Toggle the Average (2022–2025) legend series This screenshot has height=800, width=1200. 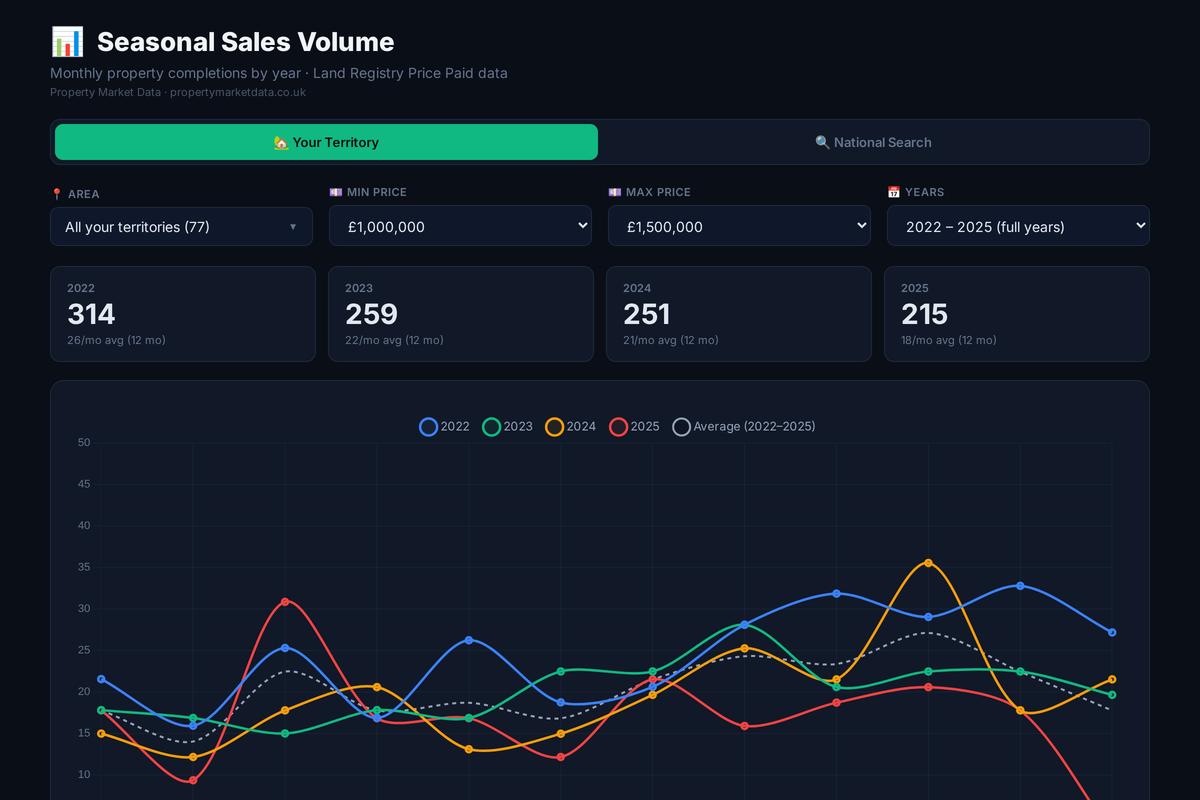(744, 426)
